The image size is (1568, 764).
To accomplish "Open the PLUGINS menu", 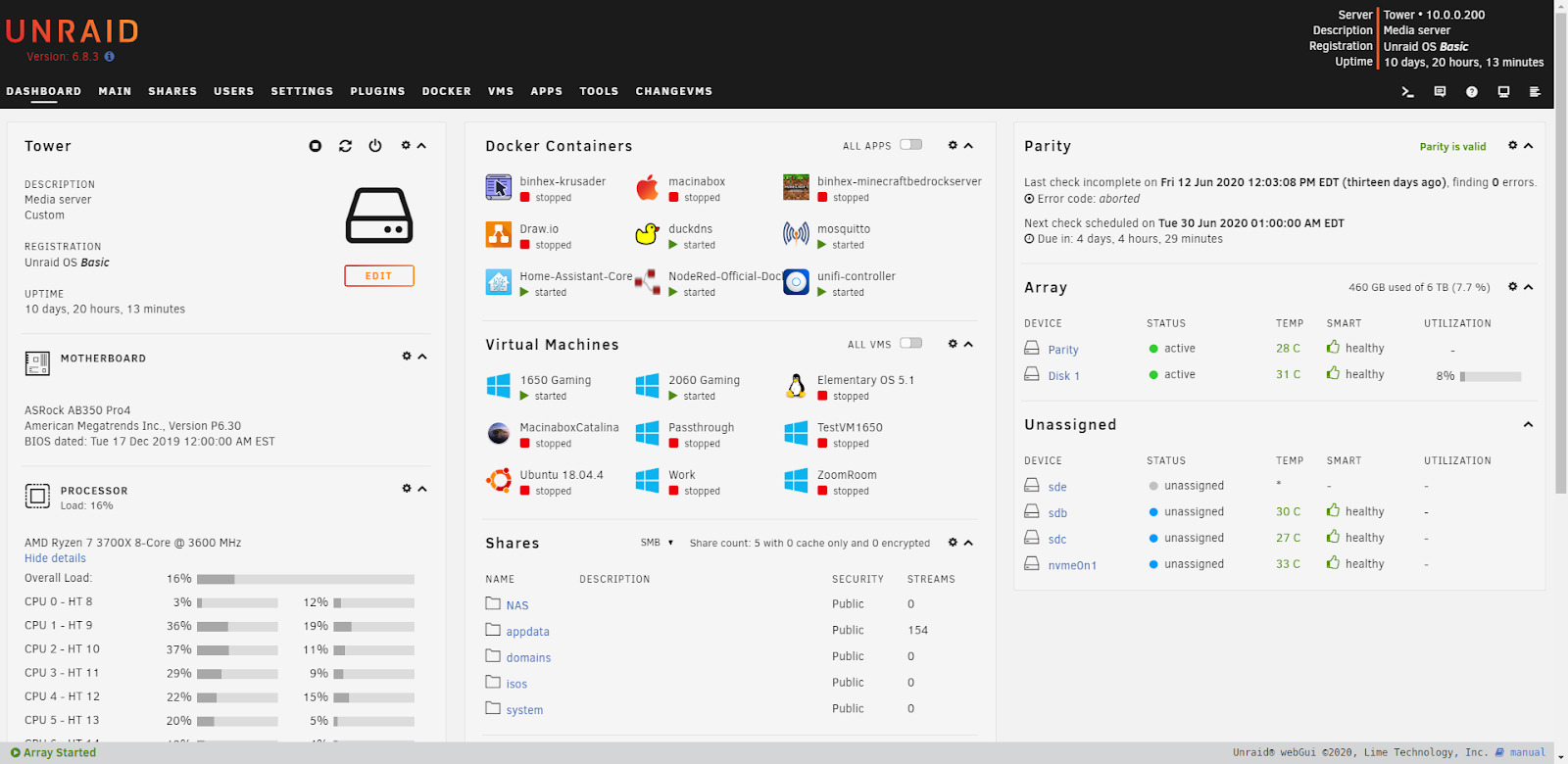I will (x=377, y=91).
